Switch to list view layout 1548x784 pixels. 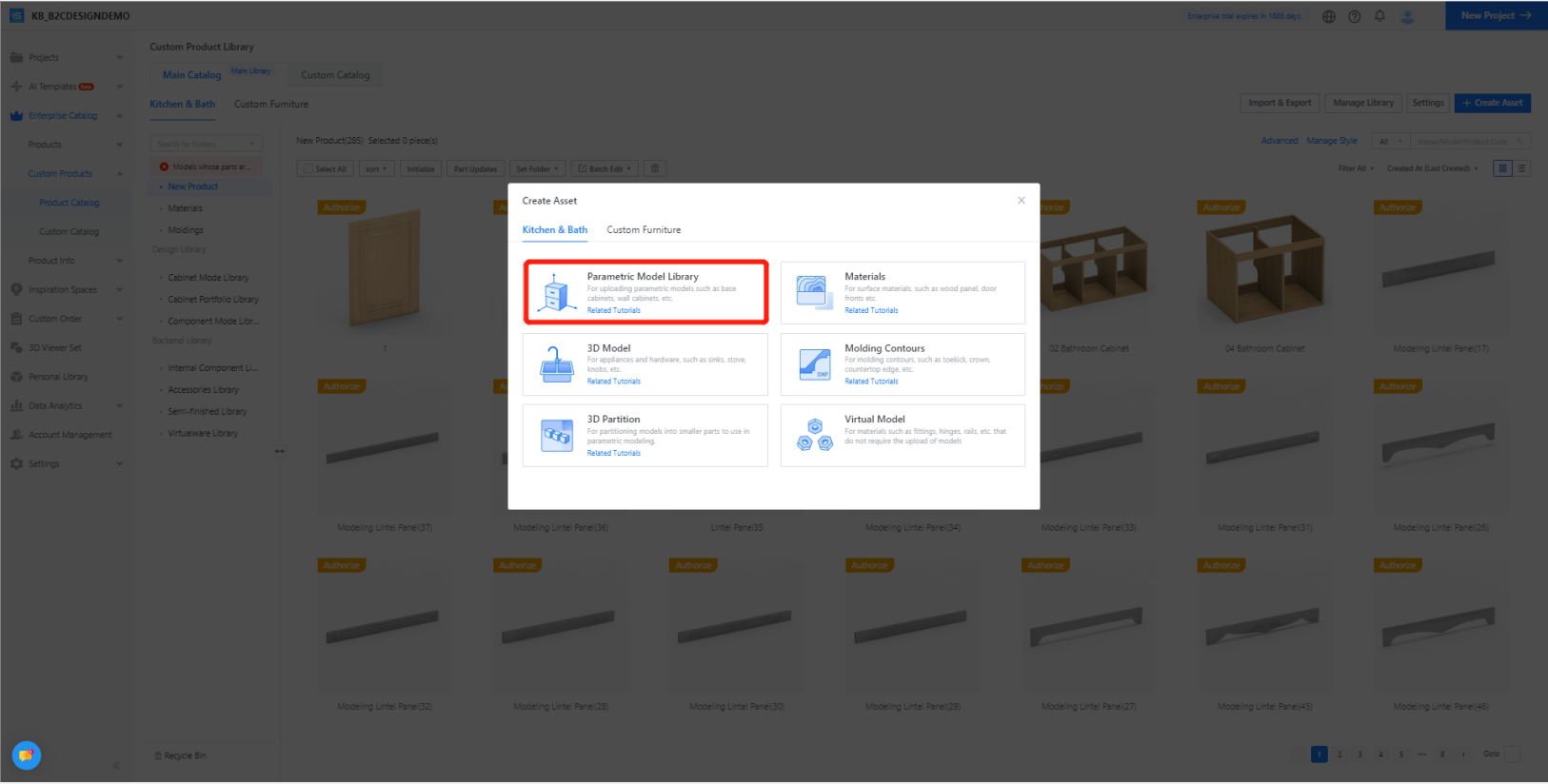(x=1521, y=168)
